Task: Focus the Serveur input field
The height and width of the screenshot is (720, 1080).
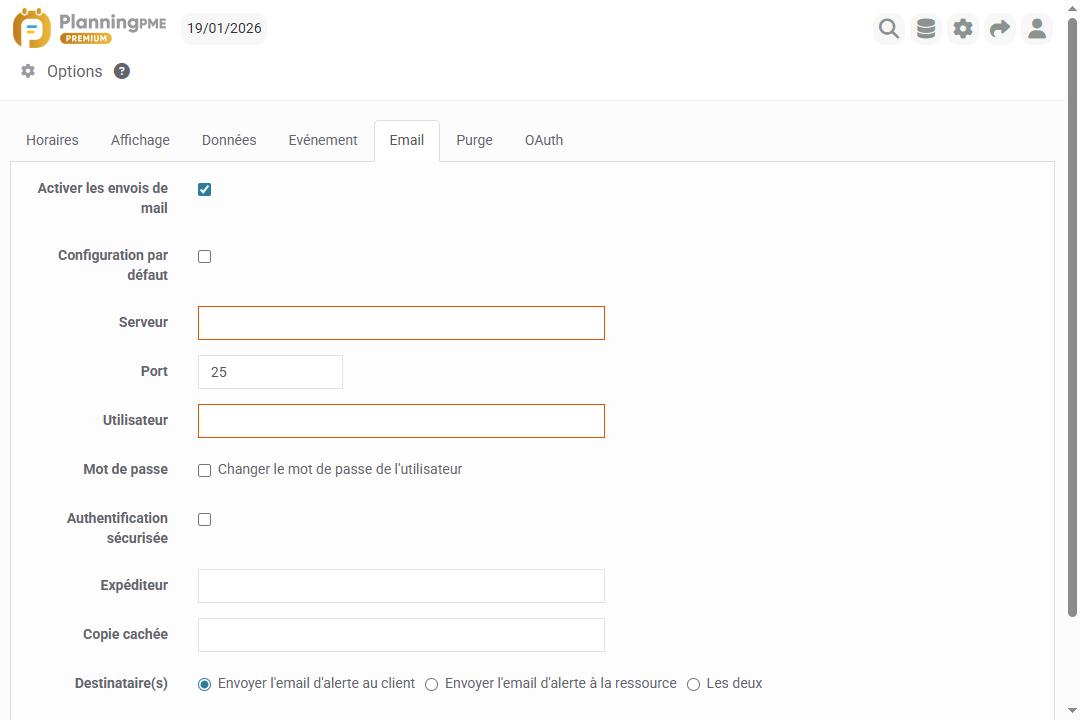Action: (402, 323)
